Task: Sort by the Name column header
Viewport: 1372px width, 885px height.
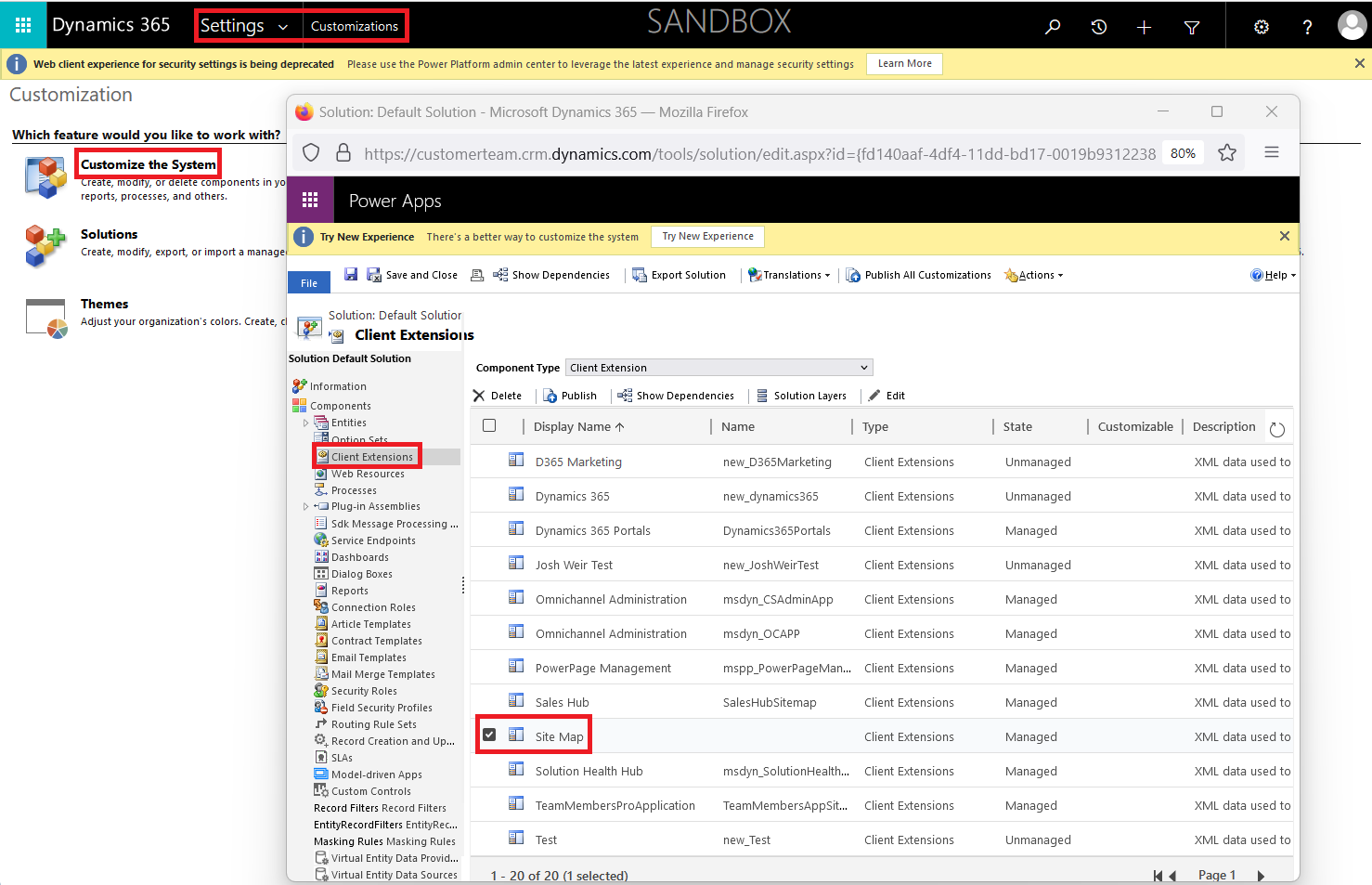Action: point(737,426)
